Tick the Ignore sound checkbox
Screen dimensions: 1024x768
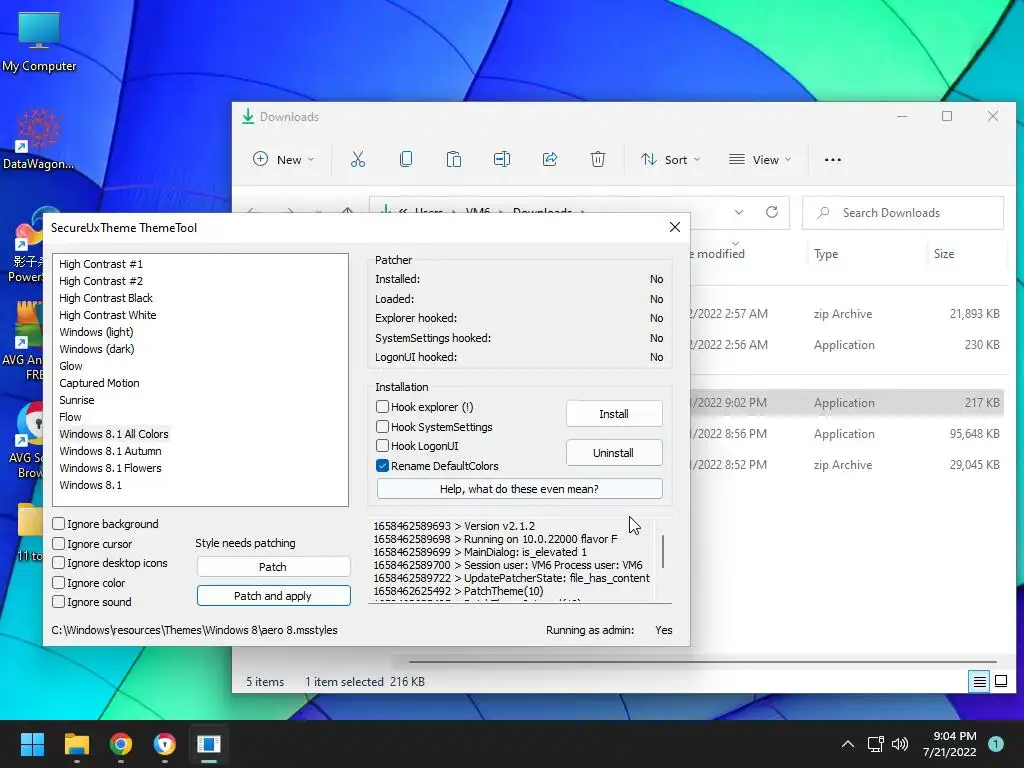[59, 602]
